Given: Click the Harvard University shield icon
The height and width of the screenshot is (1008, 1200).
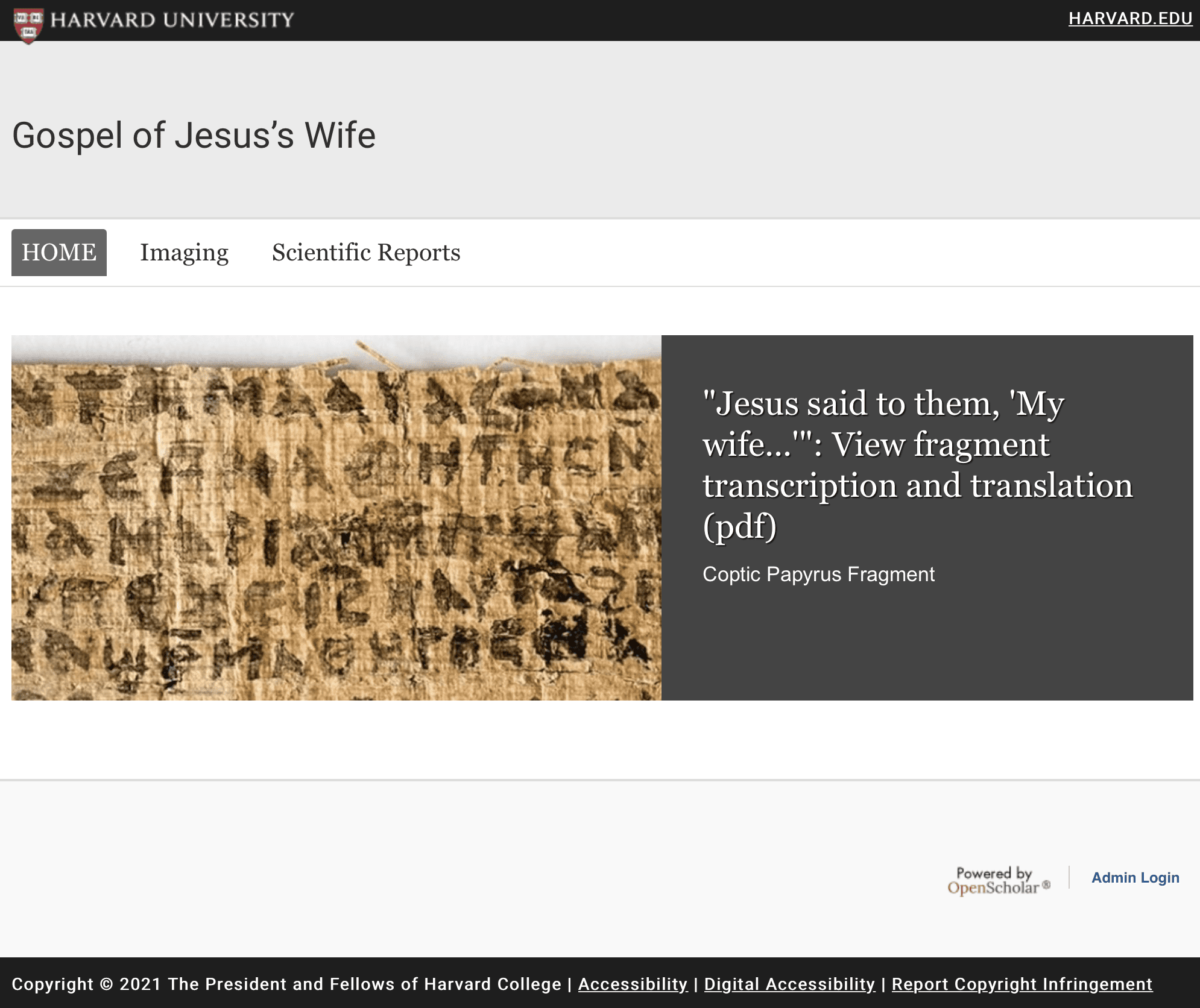Looking at the screenshot, I should pyautogui.click(x=25, y=20).
